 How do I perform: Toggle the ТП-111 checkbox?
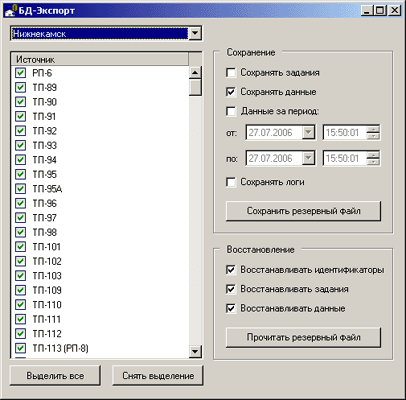point(20,319)
